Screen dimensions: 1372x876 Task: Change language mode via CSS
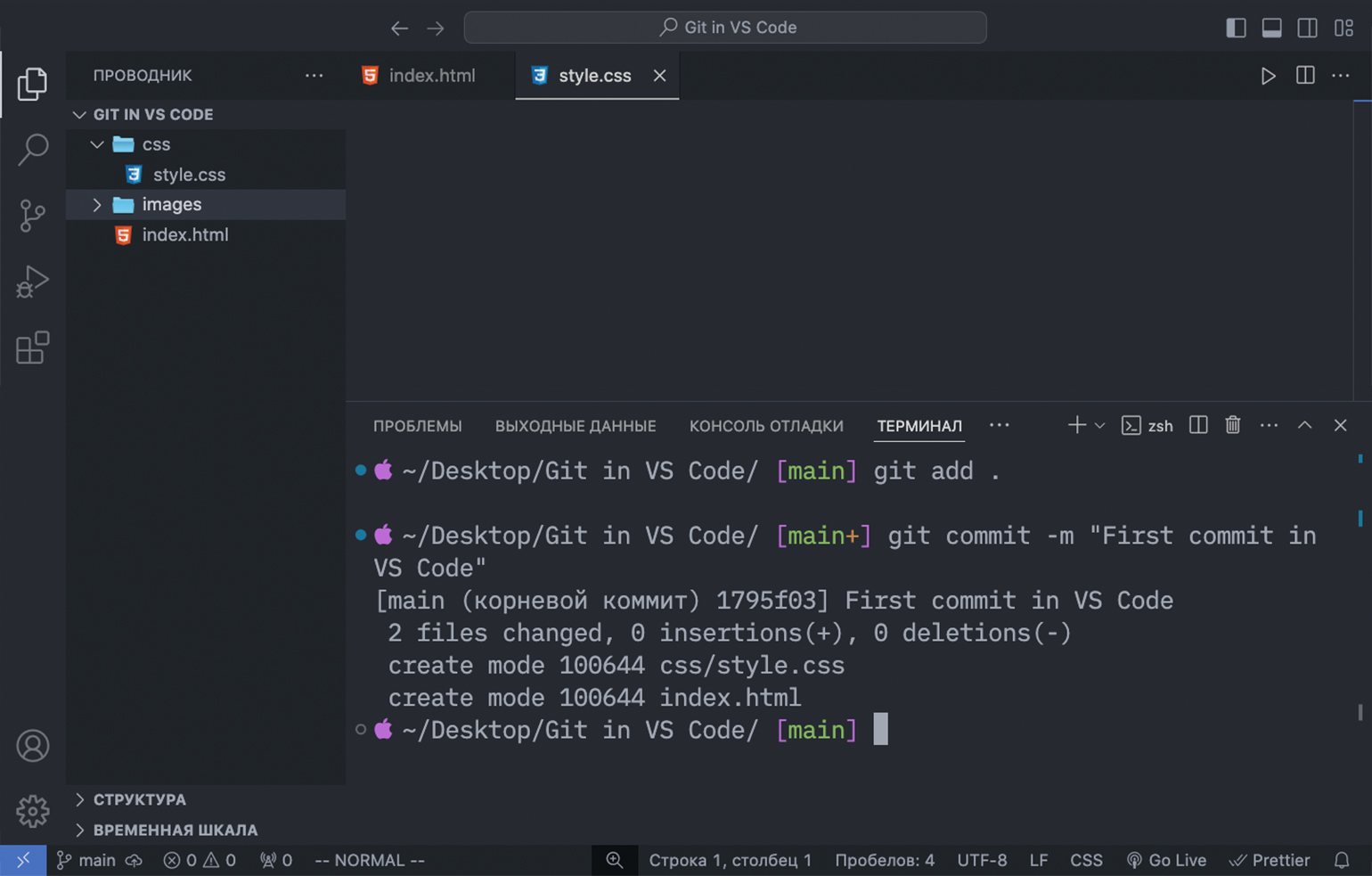click(1086, 860)
